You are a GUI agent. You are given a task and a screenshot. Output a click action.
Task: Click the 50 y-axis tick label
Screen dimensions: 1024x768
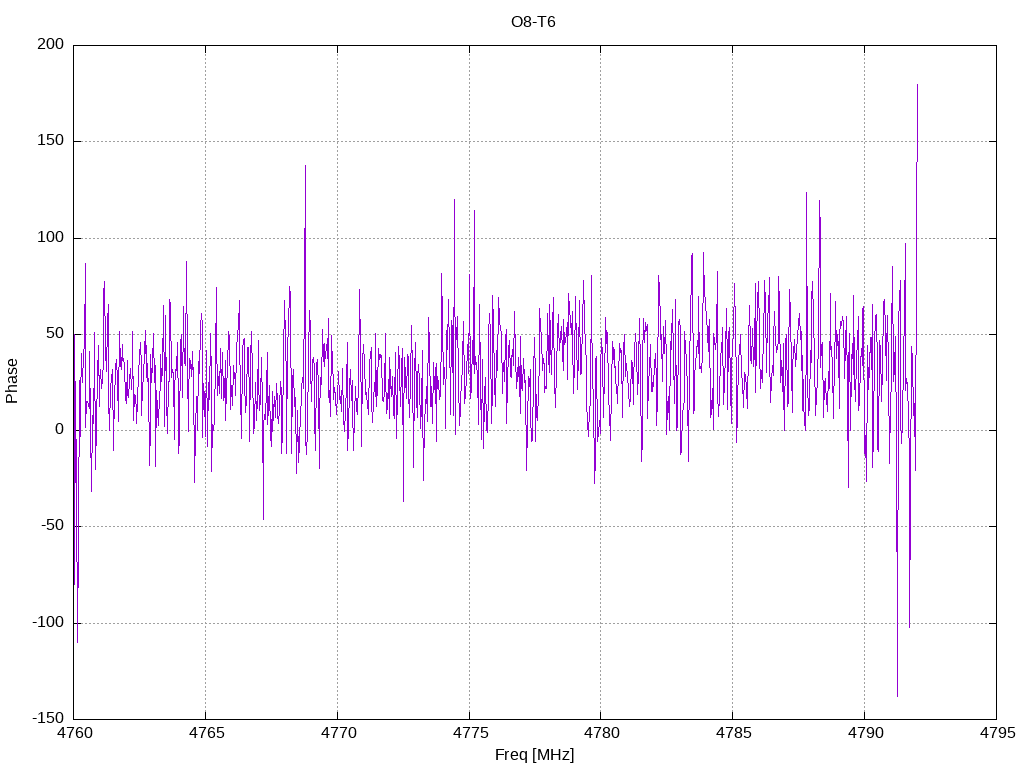coord(56,334)
